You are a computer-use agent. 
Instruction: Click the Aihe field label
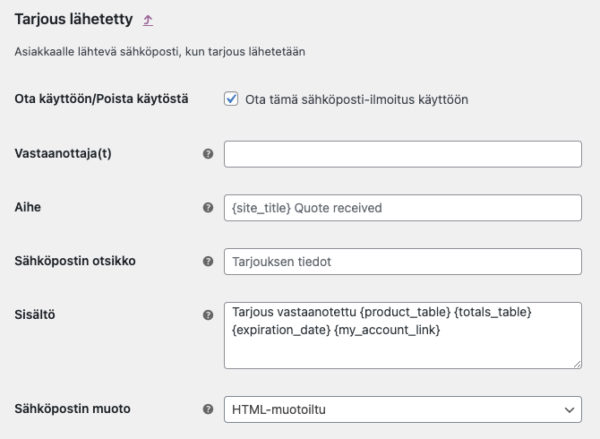(x=28, y=207)
